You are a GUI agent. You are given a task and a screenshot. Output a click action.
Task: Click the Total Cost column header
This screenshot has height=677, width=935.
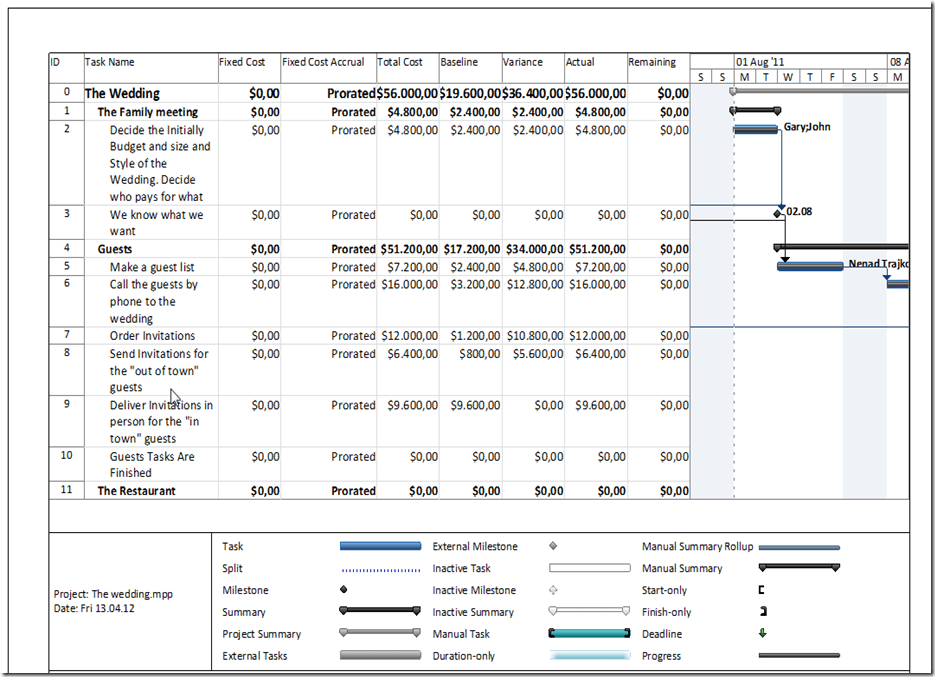(400, 62)
